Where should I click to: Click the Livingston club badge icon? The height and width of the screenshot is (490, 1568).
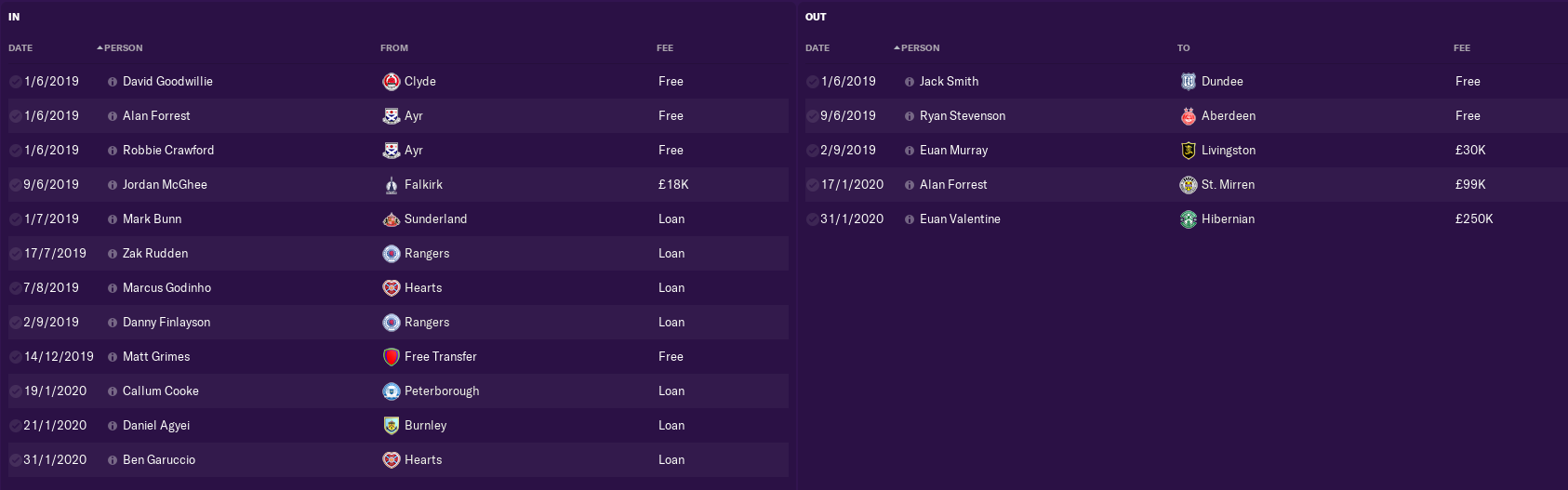(x=1189, y=151)
